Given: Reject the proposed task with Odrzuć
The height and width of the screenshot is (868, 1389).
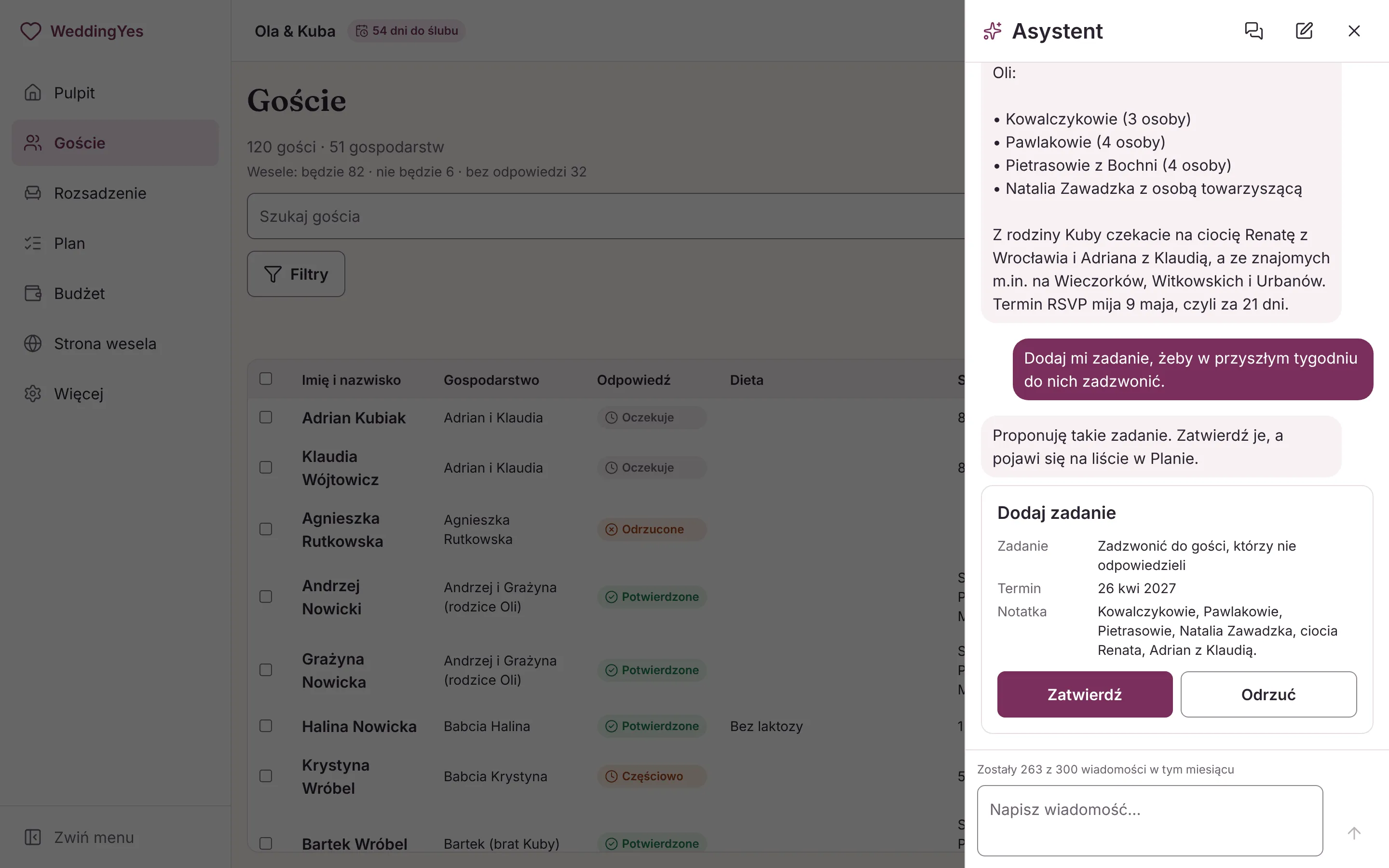Looking at the screenshot, I should click(1268, 694).
